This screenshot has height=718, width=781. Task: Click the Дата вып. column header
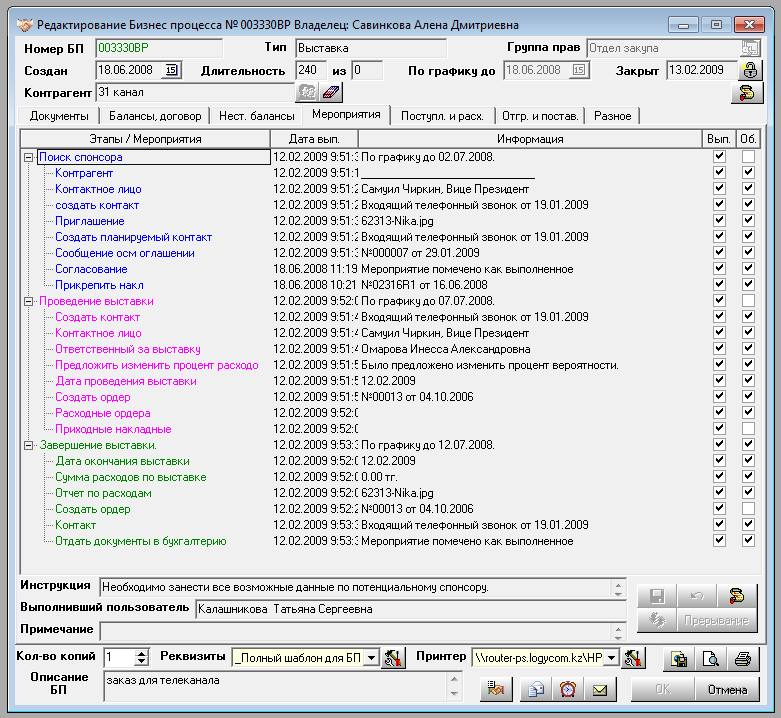coord(314,139)
